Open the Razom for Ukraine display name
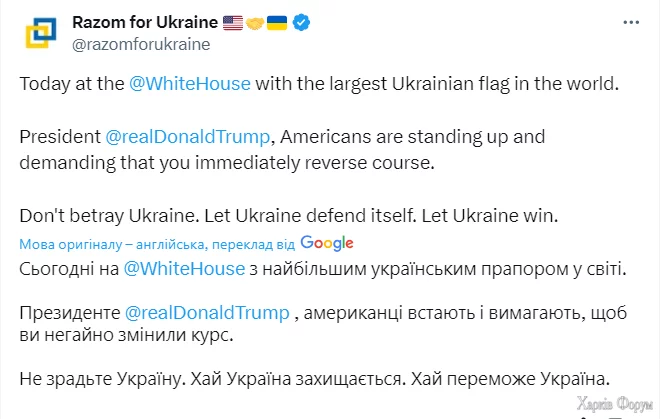Viewport: 663px width, 419px height. point(145,22)
